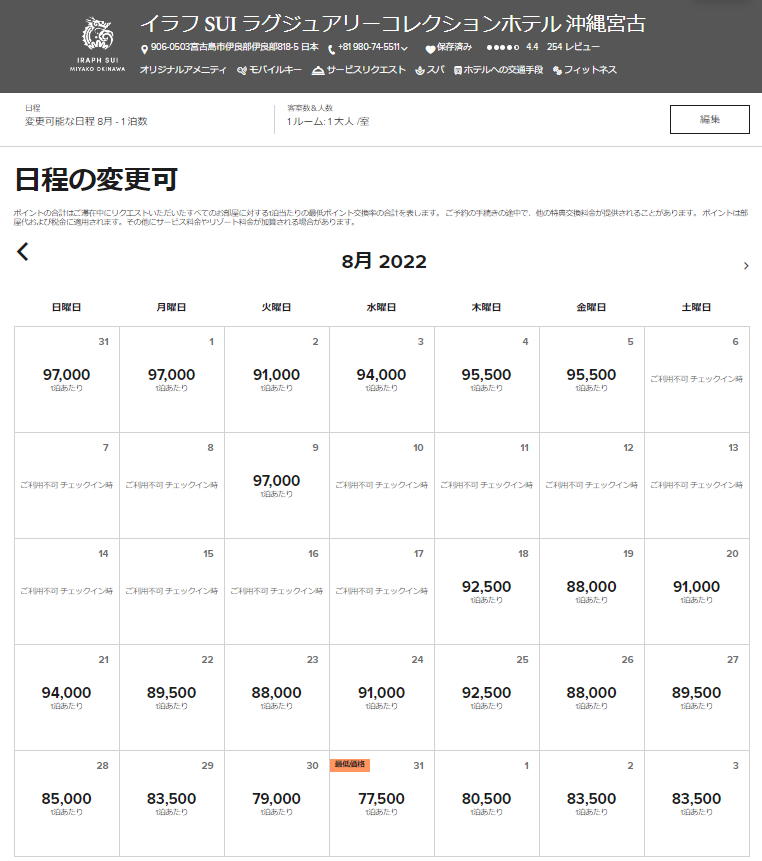Click the モバイルキー mobile key icon
Viewport: 762px width, 861px height.
click(x=242, y=71)
